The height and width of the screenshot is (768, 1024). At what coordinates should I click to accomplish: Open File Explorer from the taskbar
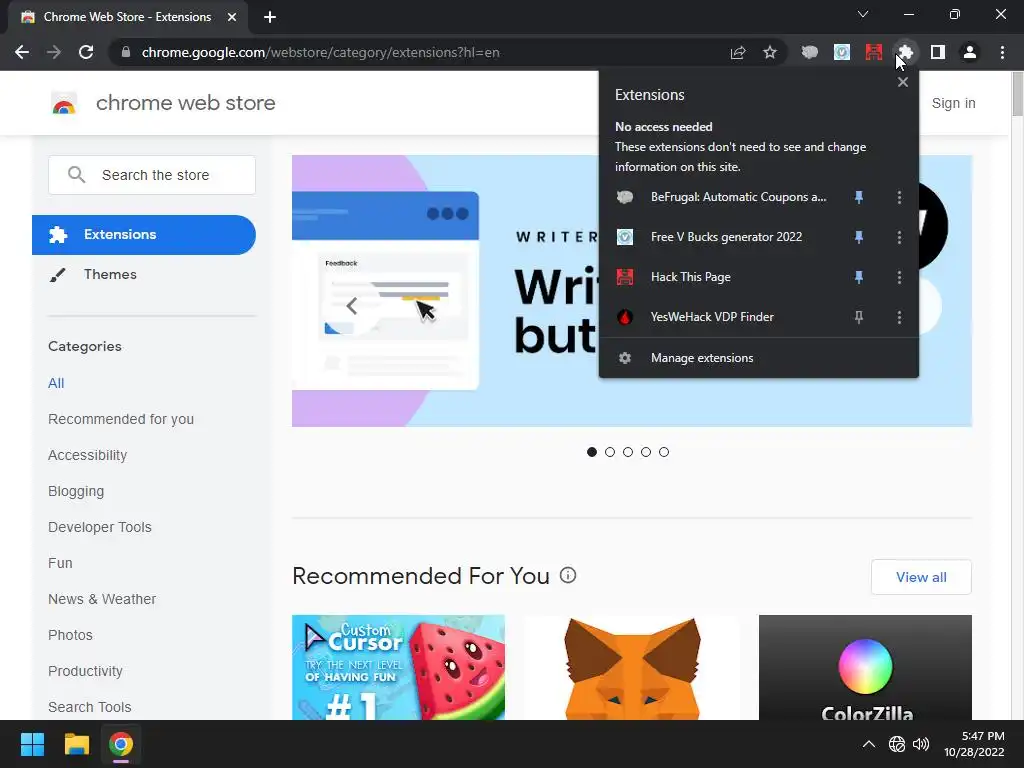click(76, 744)
